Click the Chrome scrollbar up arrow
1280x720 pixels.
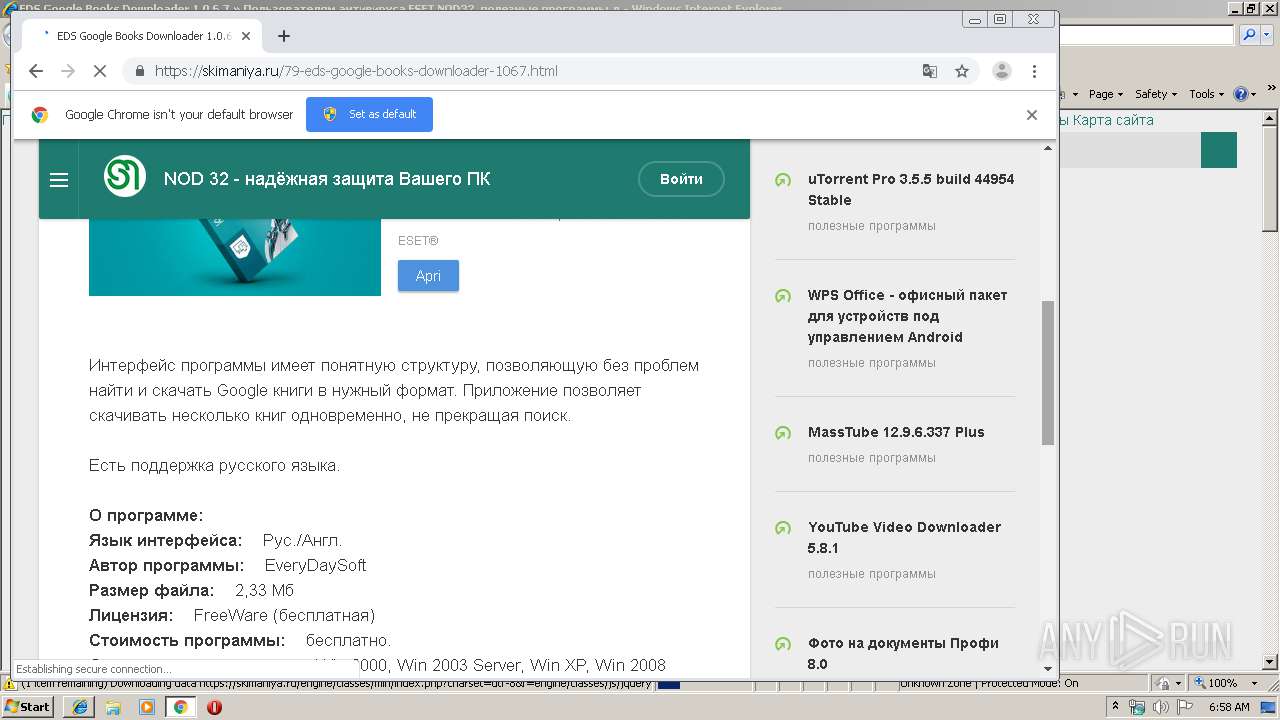point(1048,147)
